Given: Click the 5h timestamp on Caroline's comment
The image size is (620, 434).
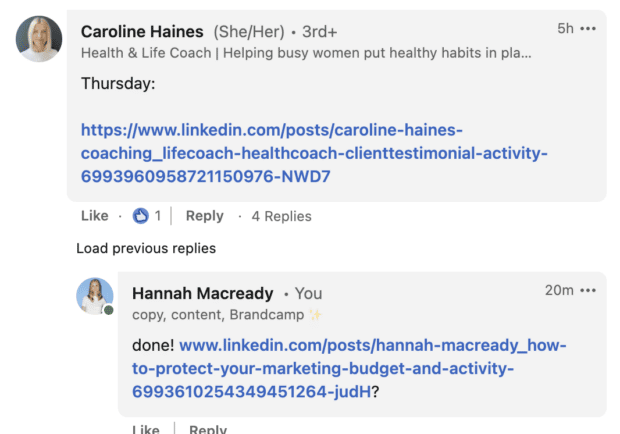Looking at the screenshot, I should click(x=565, y=28).
